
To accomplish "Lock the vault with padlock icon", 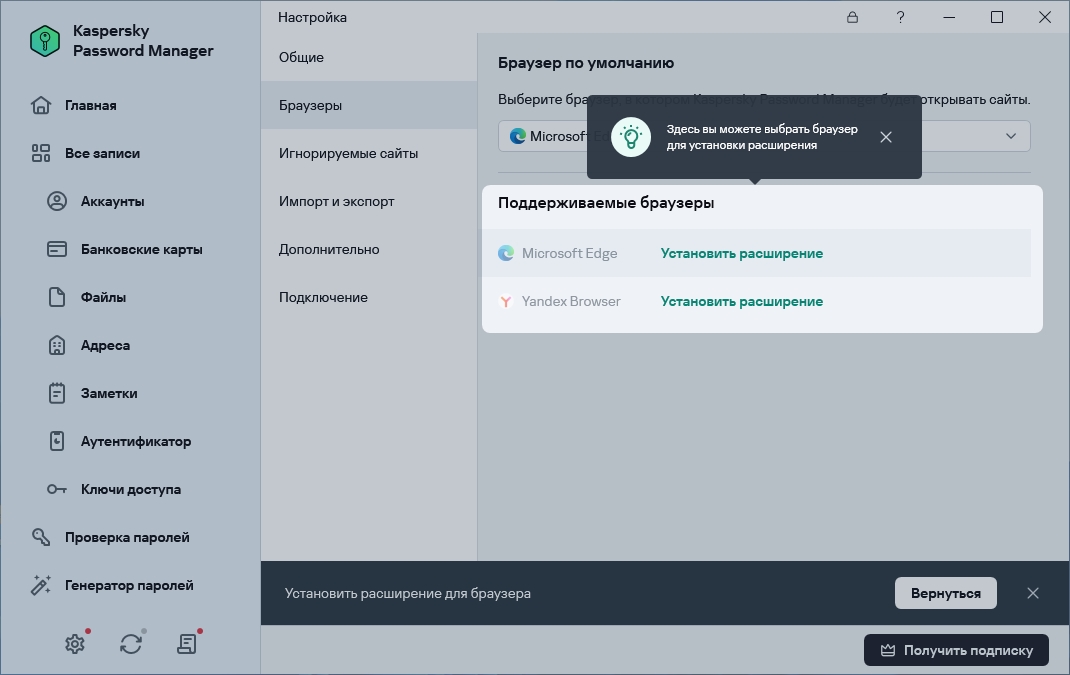I will [x=852, y=17].
